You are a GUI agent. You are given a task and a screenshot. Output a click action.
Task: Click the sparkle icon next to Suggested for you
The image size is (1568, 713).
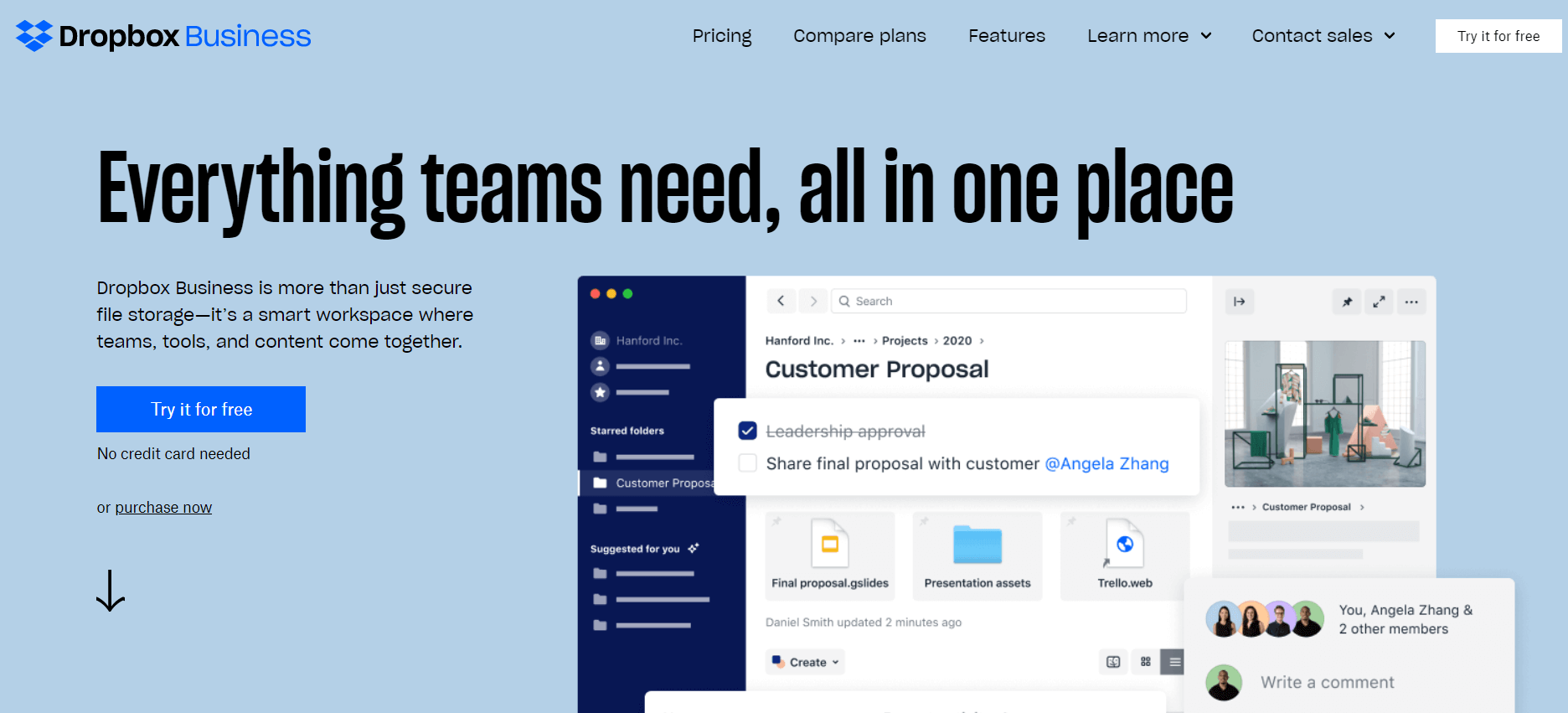693,548
